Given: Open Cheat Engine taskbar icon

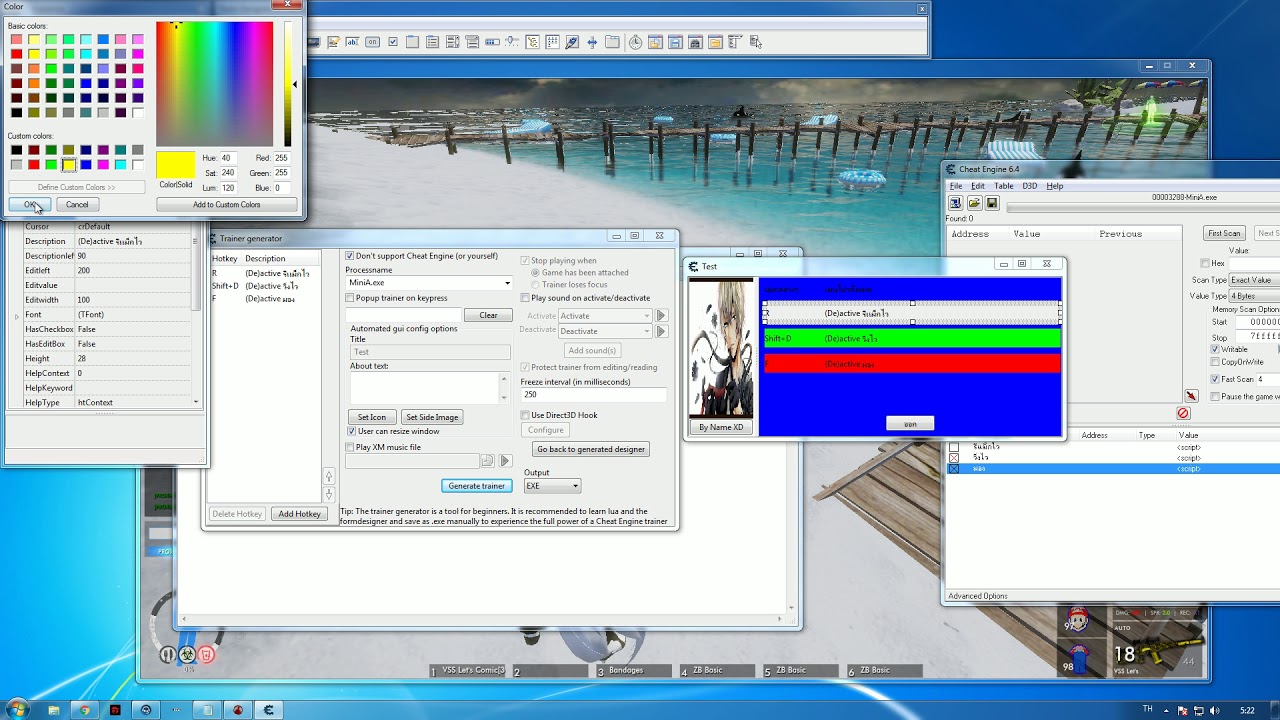Looking at the screenshot, I should [x=268, y=710].
